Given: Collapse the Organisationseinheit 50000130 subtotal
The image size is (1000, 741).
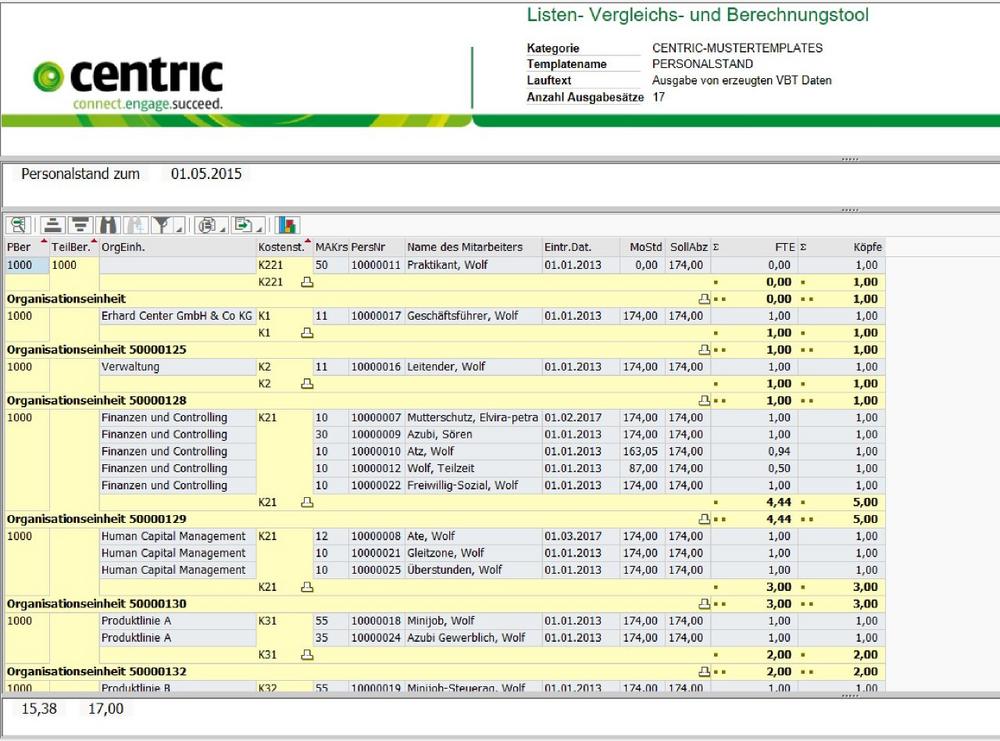Looking at the screenshot, I should [x=704, y=604].
